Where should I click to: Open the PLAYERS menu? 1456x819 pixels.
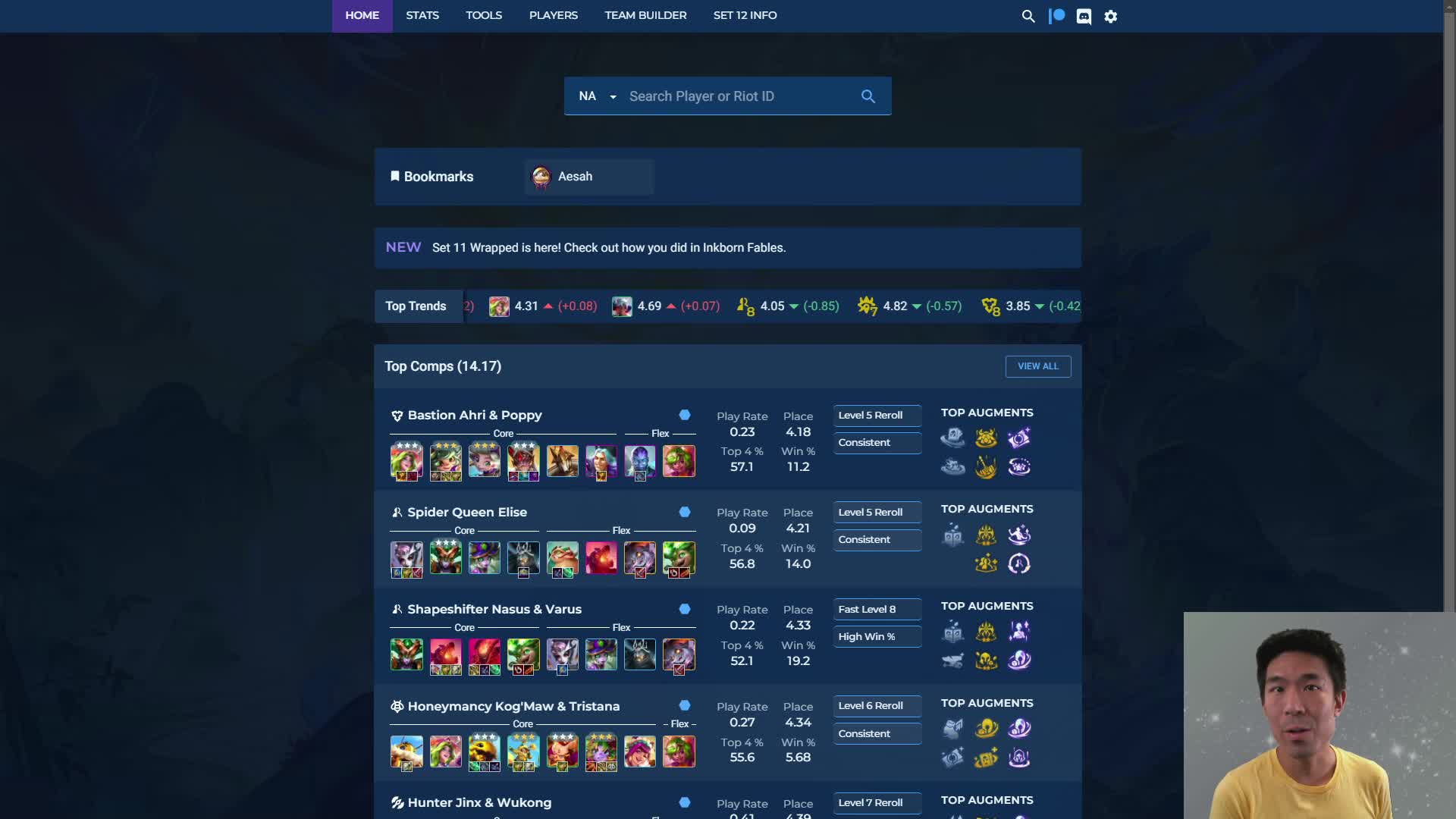point(554,16)
